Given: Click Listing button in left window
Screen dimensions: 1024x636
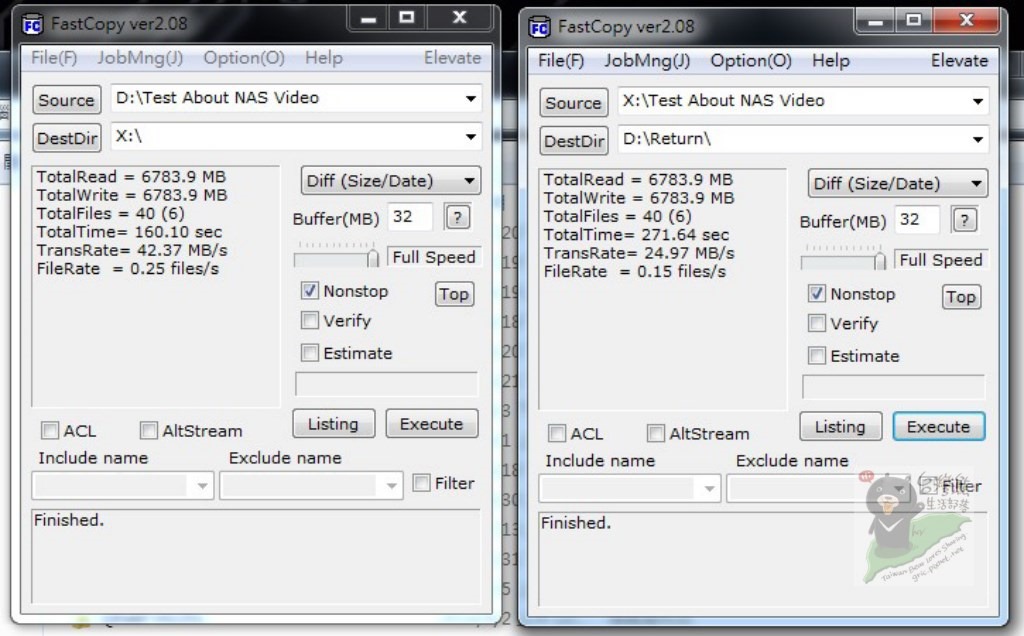Looking at the screenshot, I should (333, 424).
